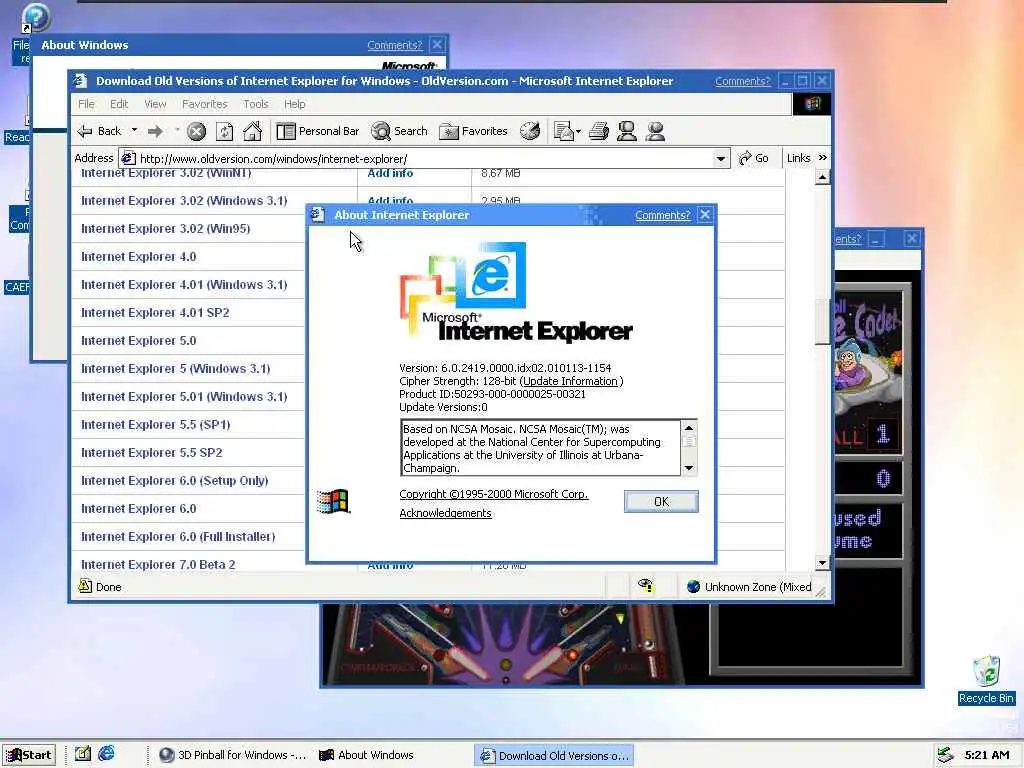
Task: Open Internet Explorer 3.02 (Windows 3.1) link
Action: 184,200
